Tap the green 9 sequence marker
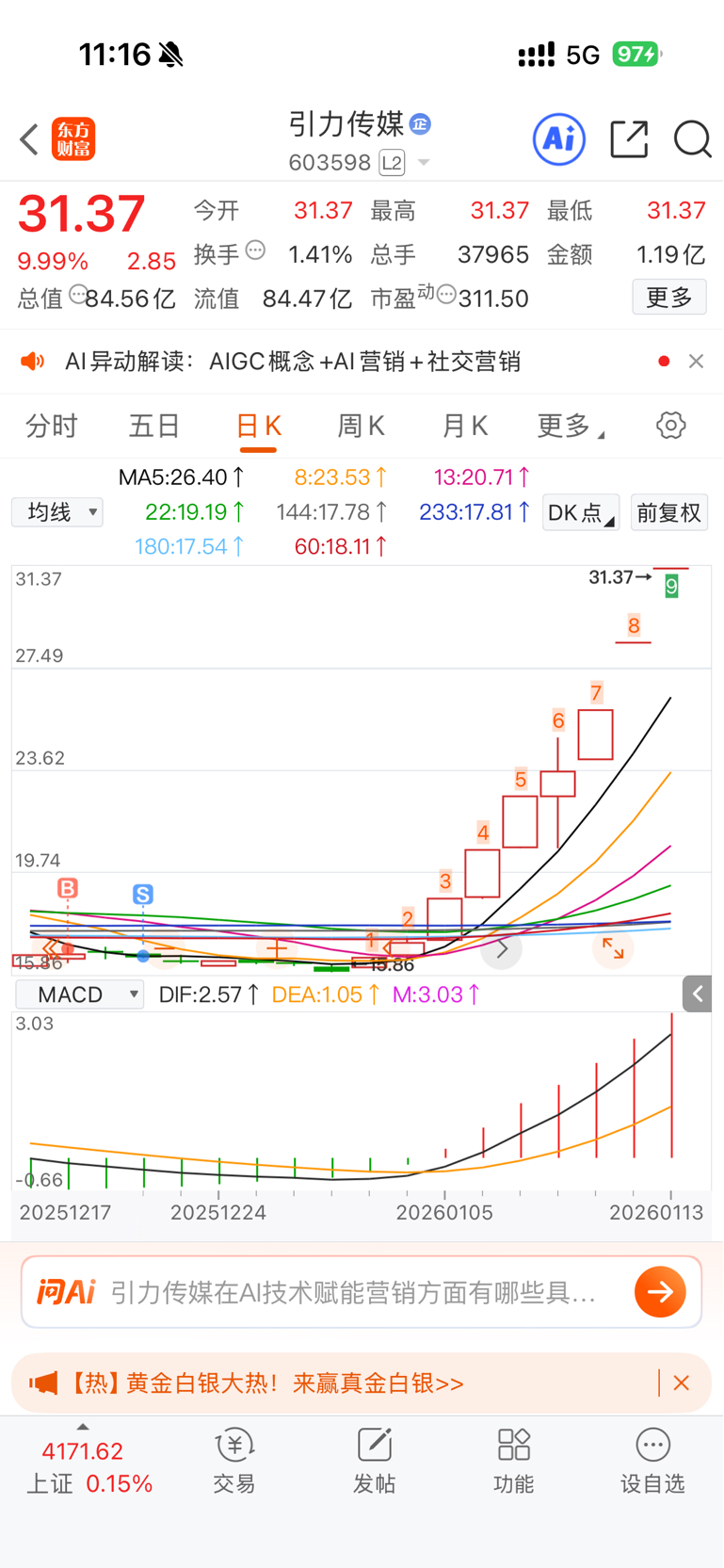Viewport: 724px width, 1568px height. pyautogui.click(x=671, y=587)
